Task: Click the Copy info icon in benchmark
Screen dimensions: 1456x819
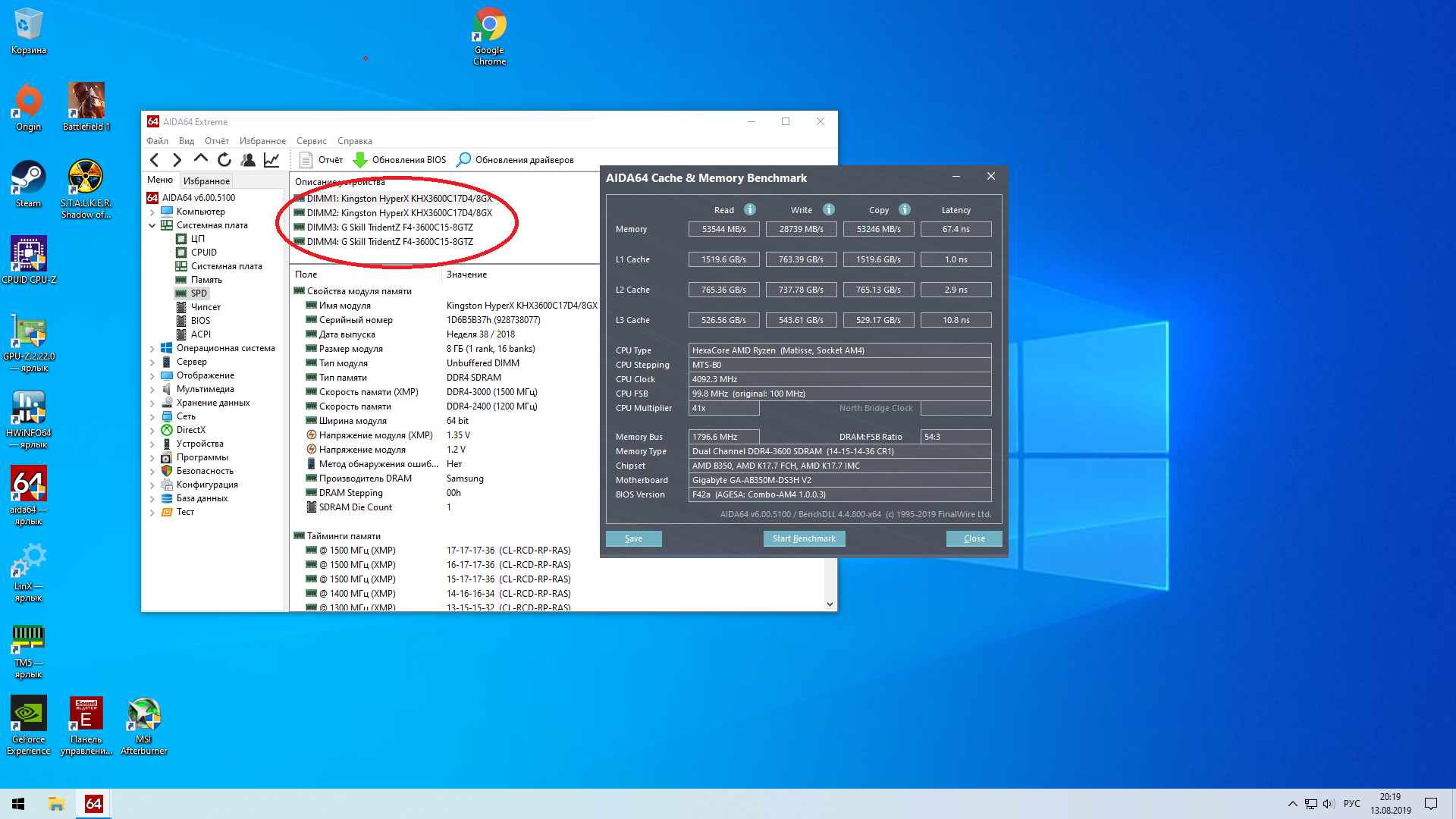Action: coord(904,210)
